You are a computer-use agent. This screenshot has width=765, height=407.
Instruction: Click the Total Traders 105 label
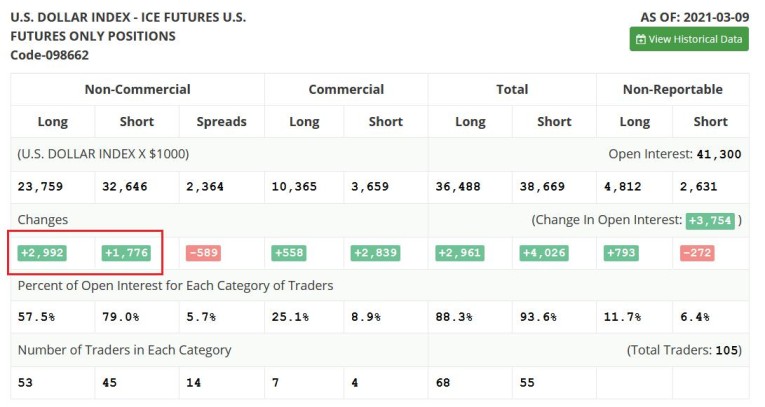pos(684,350)
